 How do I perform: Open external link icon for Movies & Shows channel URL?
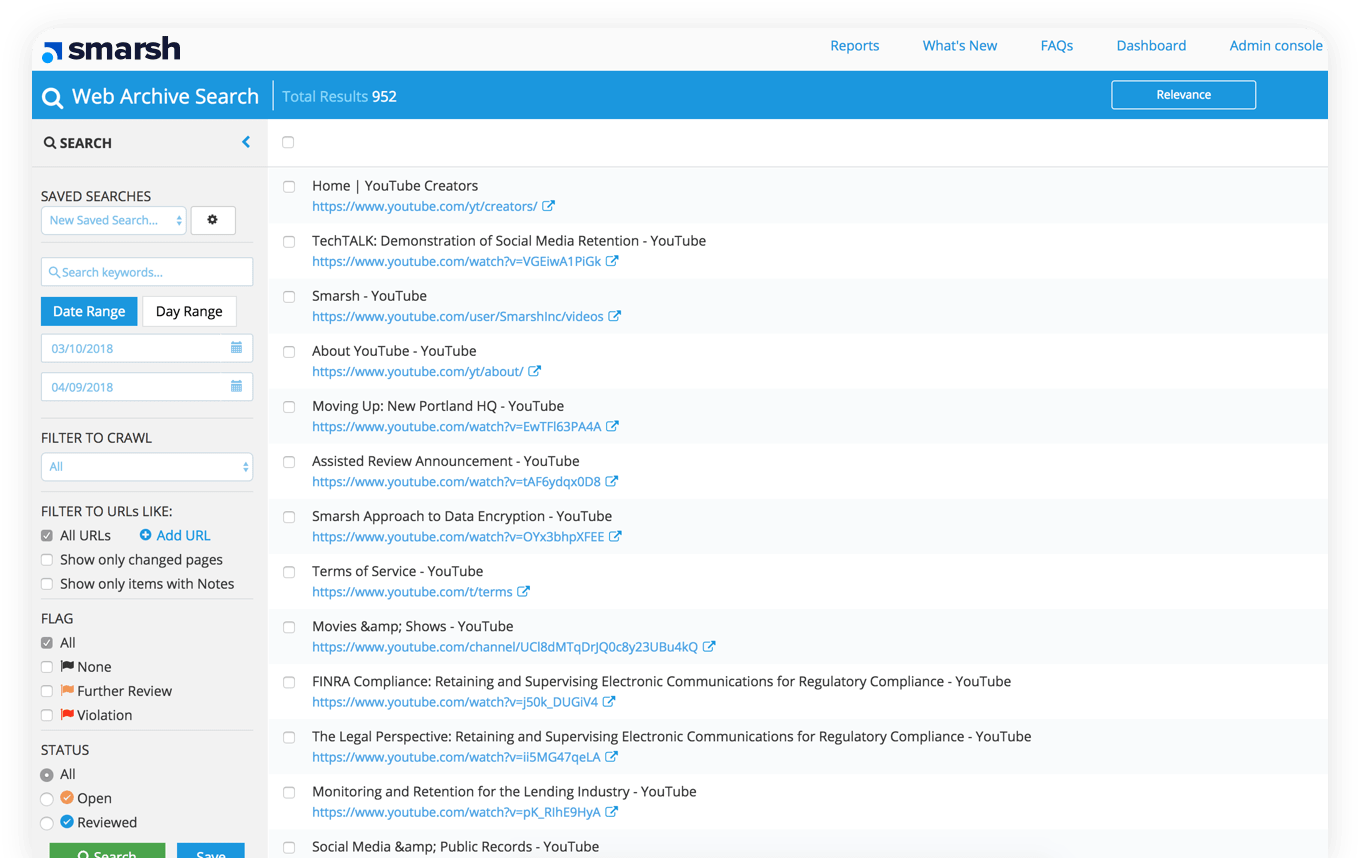[x=709, y=646]
